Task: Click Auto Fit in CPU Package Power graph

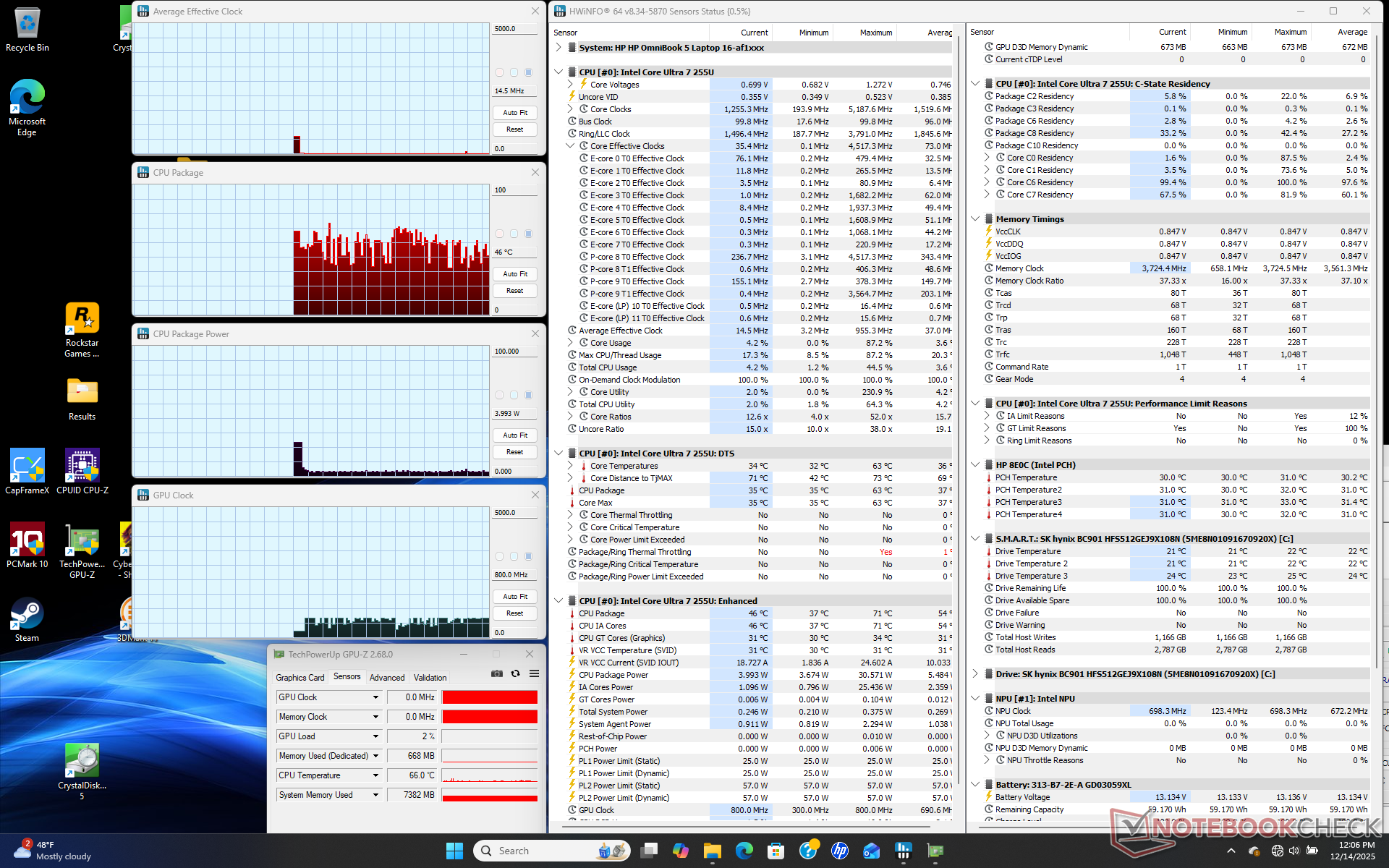Action: (515, 435)
